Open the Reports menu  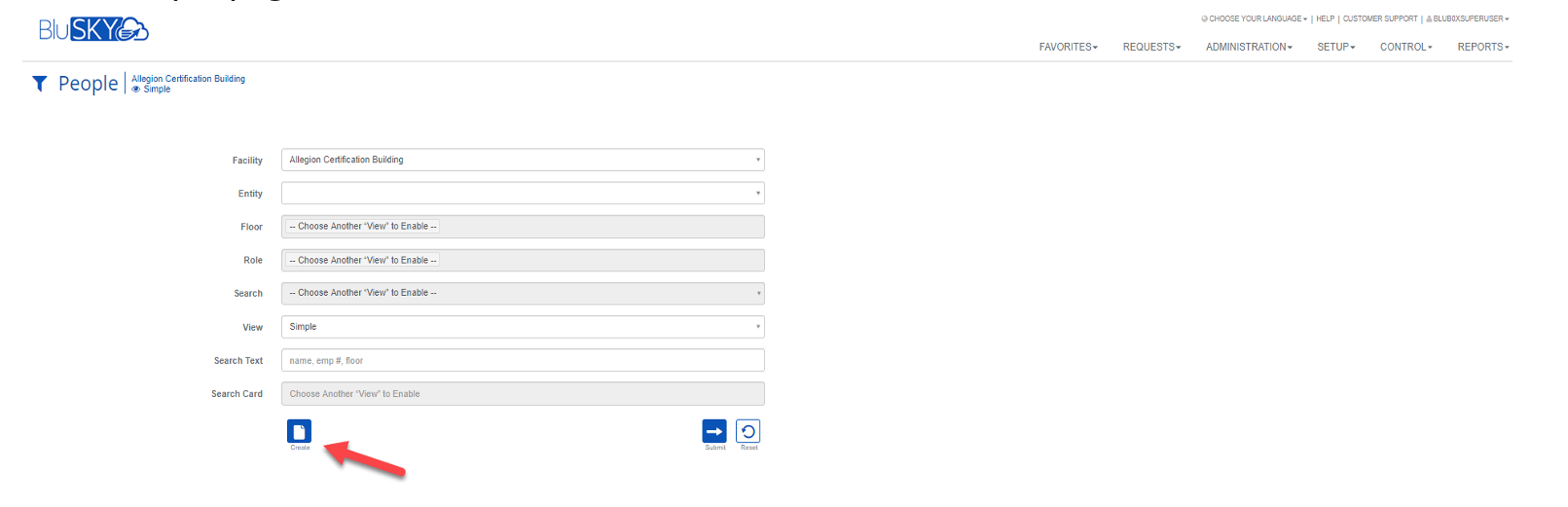(x=1482, y=47)
